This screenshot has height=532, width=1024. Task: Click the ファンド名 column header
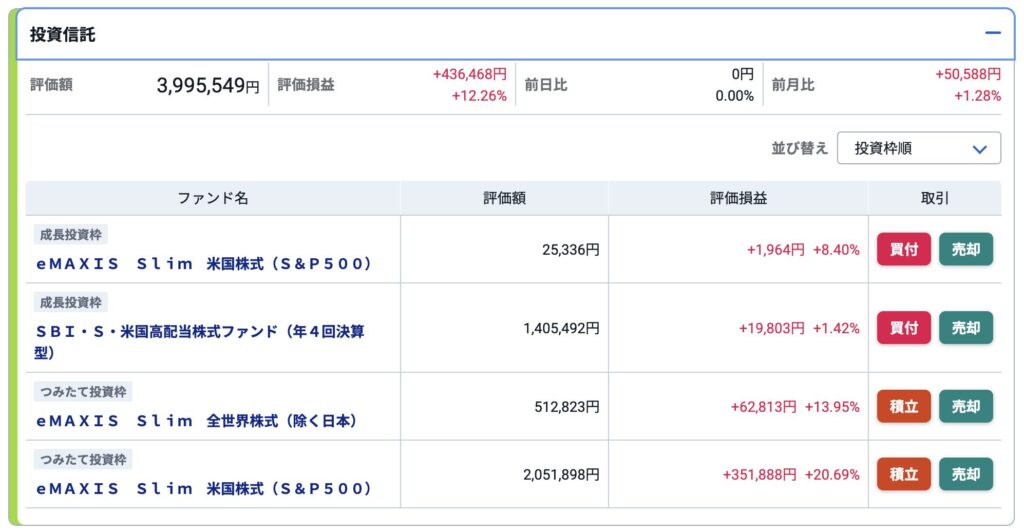pos(213,198)
